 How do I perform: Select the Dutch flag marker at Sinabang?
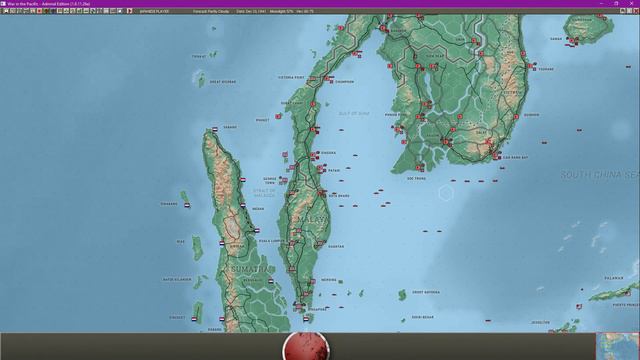(187, 205)
